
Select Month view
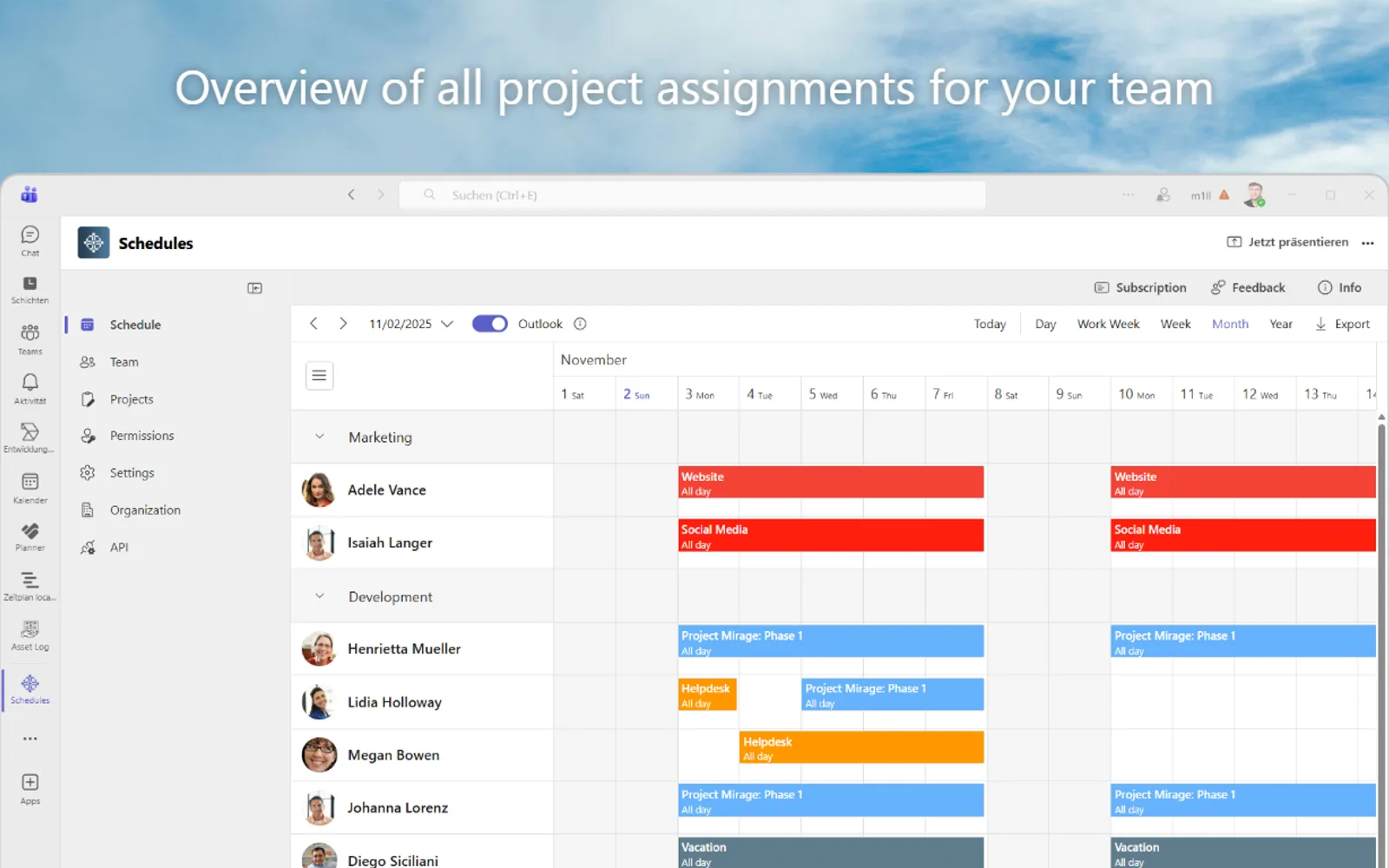pos(1230,324)
